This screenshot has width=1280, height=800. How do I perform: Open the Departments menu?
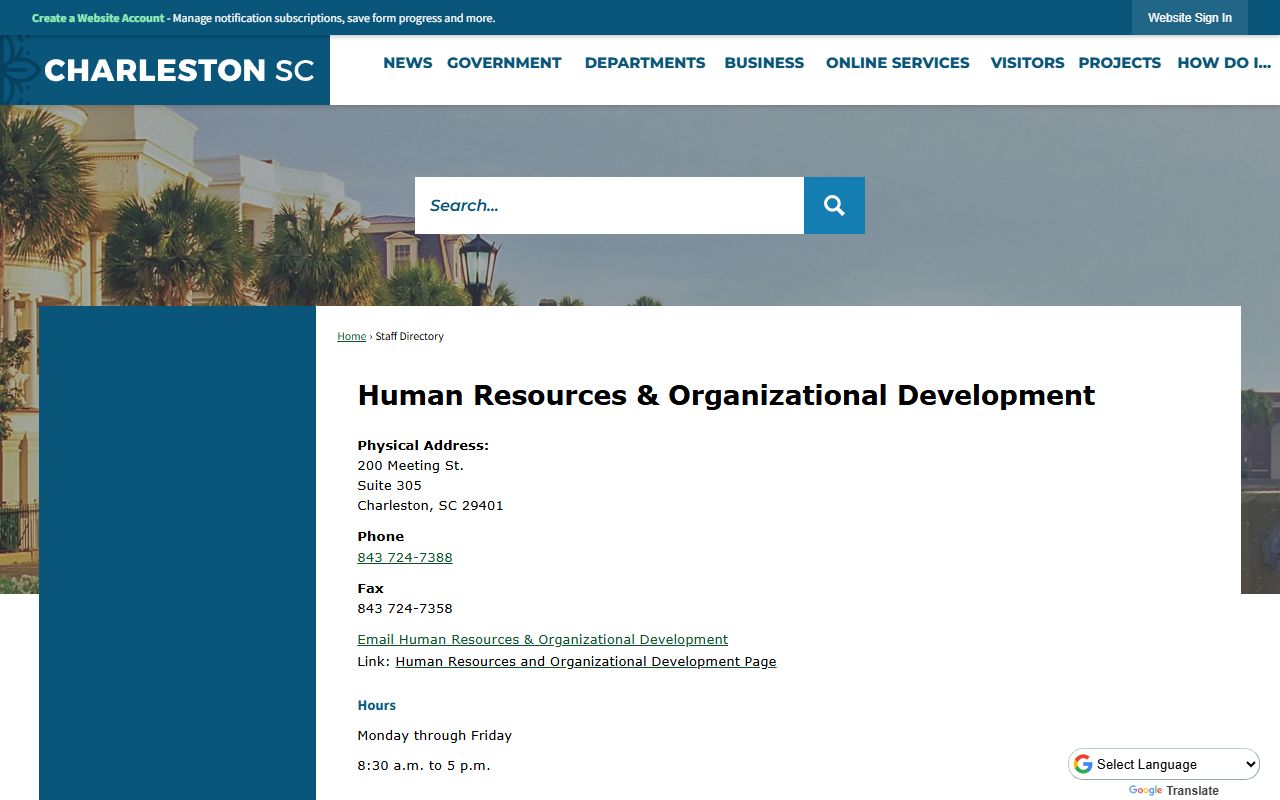pyautogui.click(x=644, y=62)
